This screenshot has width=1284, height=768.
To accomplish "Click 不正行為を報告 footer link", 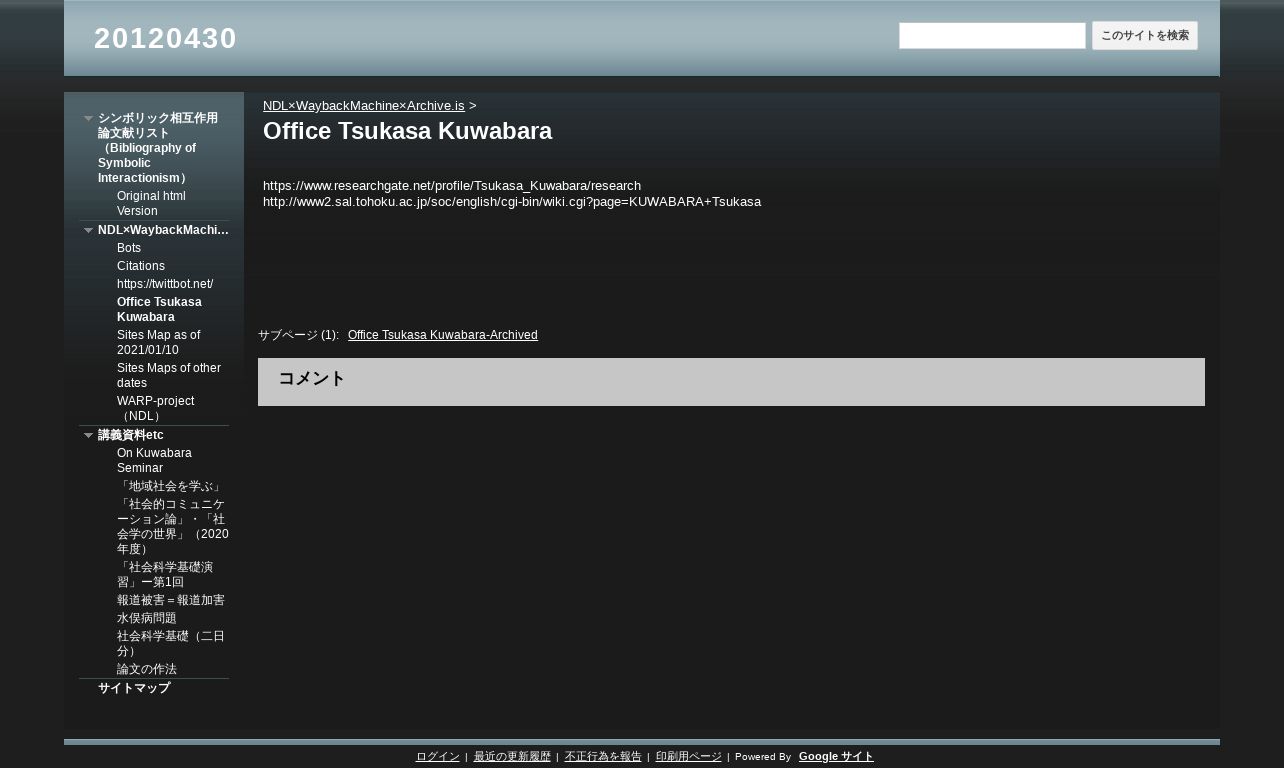I will tap(603, 757).
